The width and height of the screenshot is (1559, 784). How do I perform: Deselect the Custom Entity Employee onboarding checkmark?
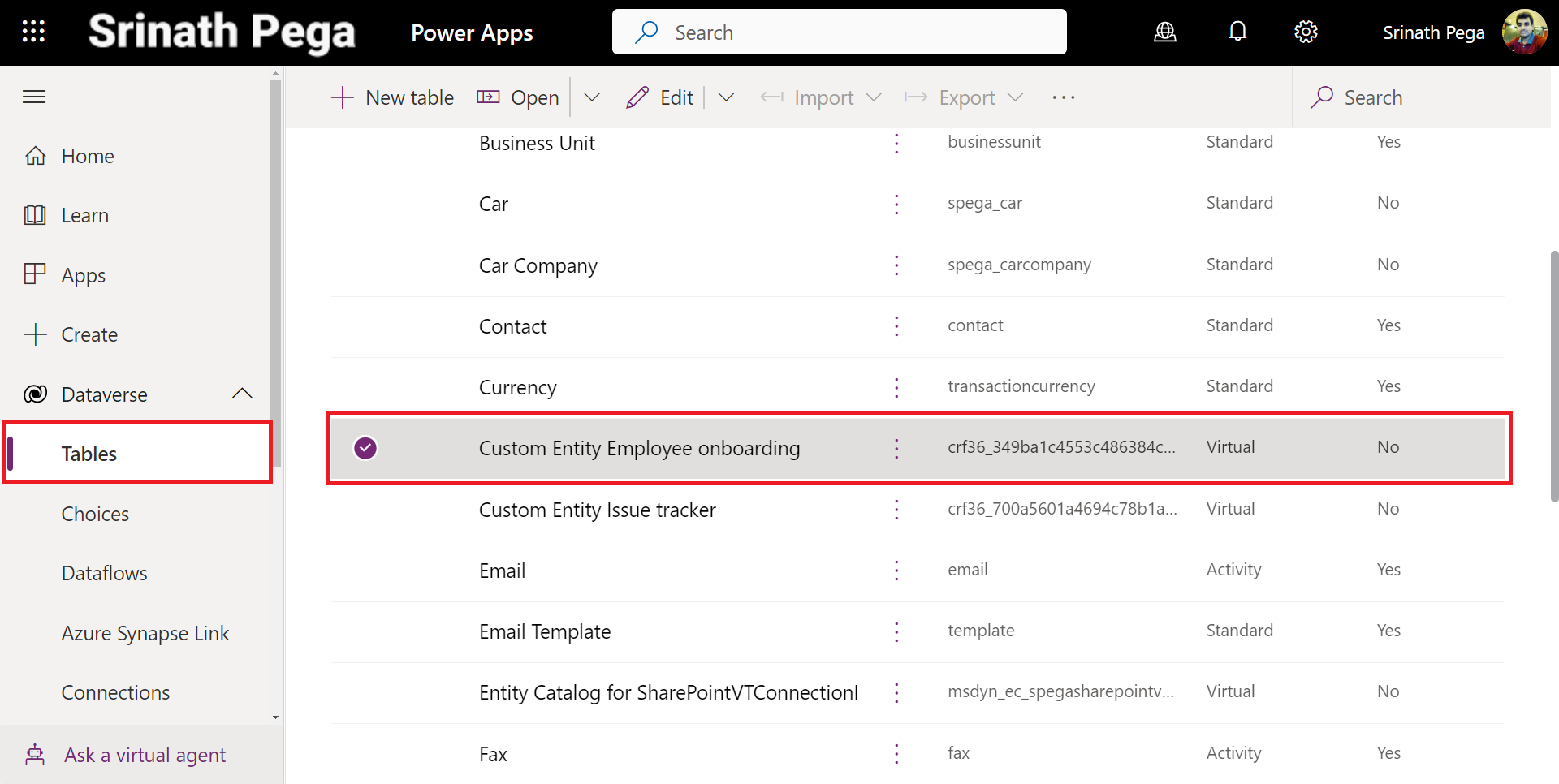(x=365, y=448)
